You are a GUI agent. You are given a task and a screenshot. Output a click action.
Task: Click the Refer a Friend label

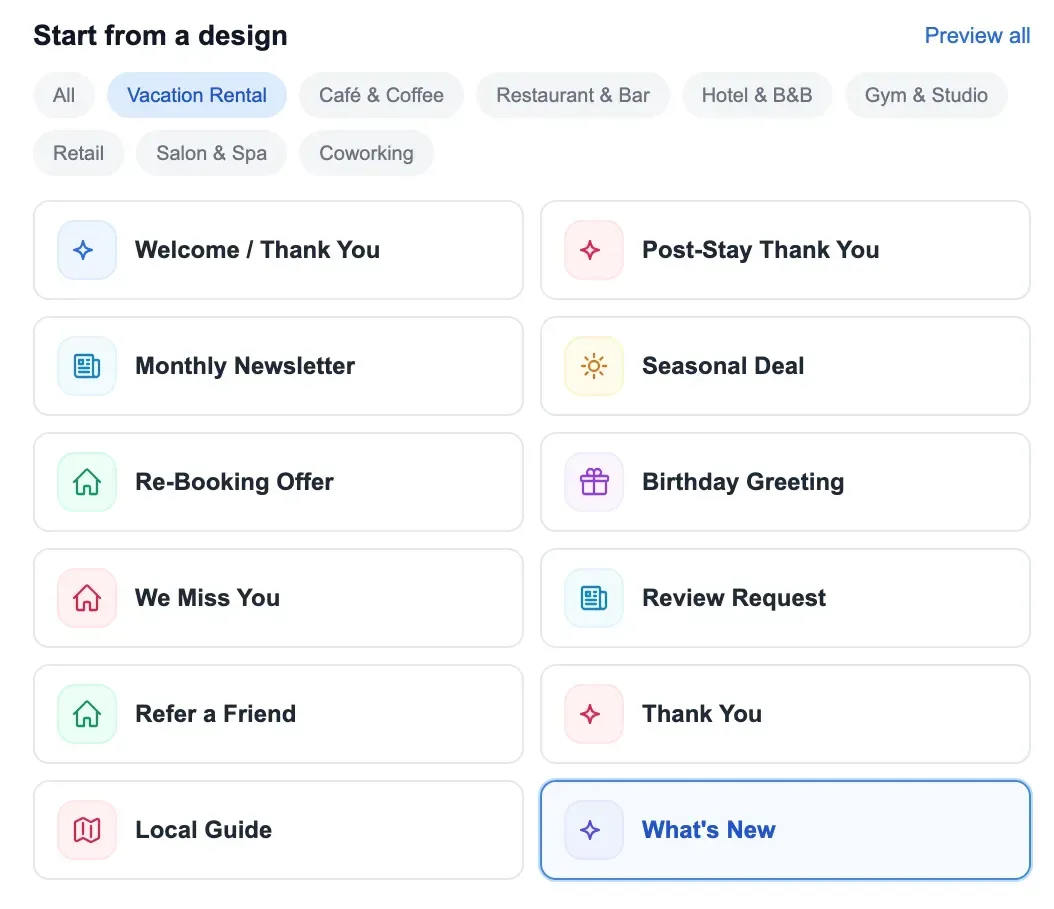pos(215,714)
